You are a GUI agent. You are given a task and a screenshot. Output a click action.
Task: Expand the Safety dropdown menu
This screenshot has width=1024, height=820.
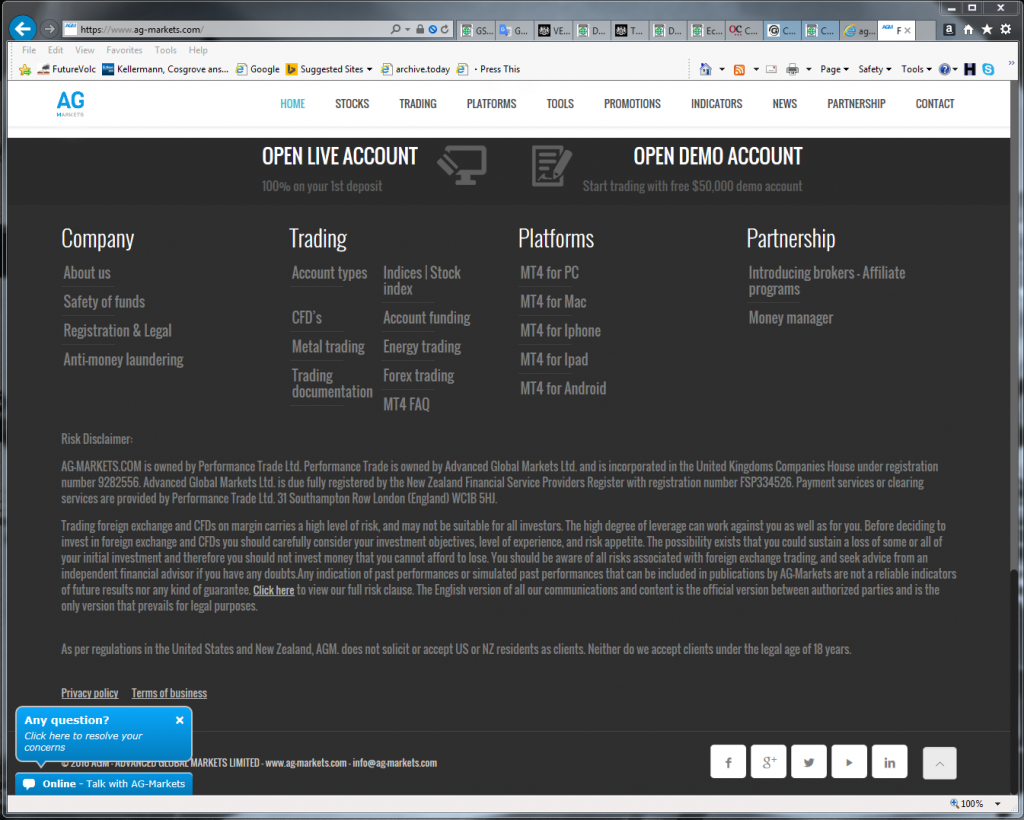[x=874, y=69]
